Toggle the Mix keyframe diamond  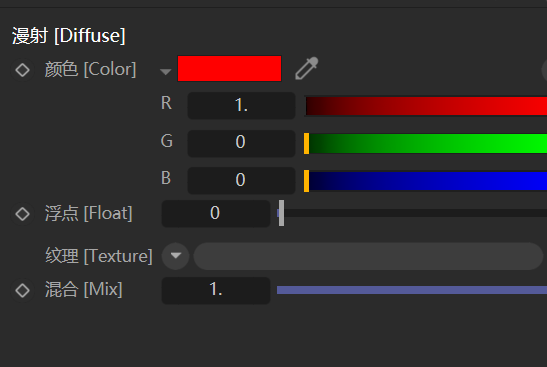23,290
